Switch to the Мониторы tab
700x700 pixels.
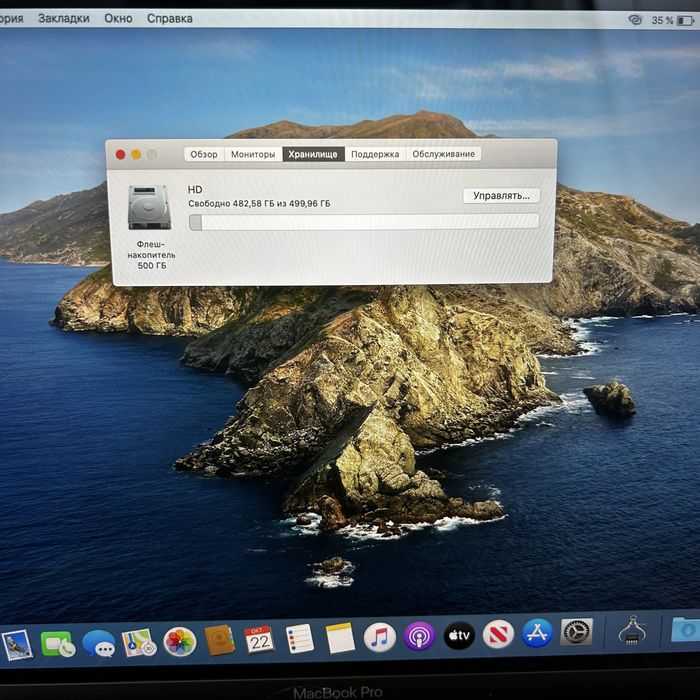point(253,154)
